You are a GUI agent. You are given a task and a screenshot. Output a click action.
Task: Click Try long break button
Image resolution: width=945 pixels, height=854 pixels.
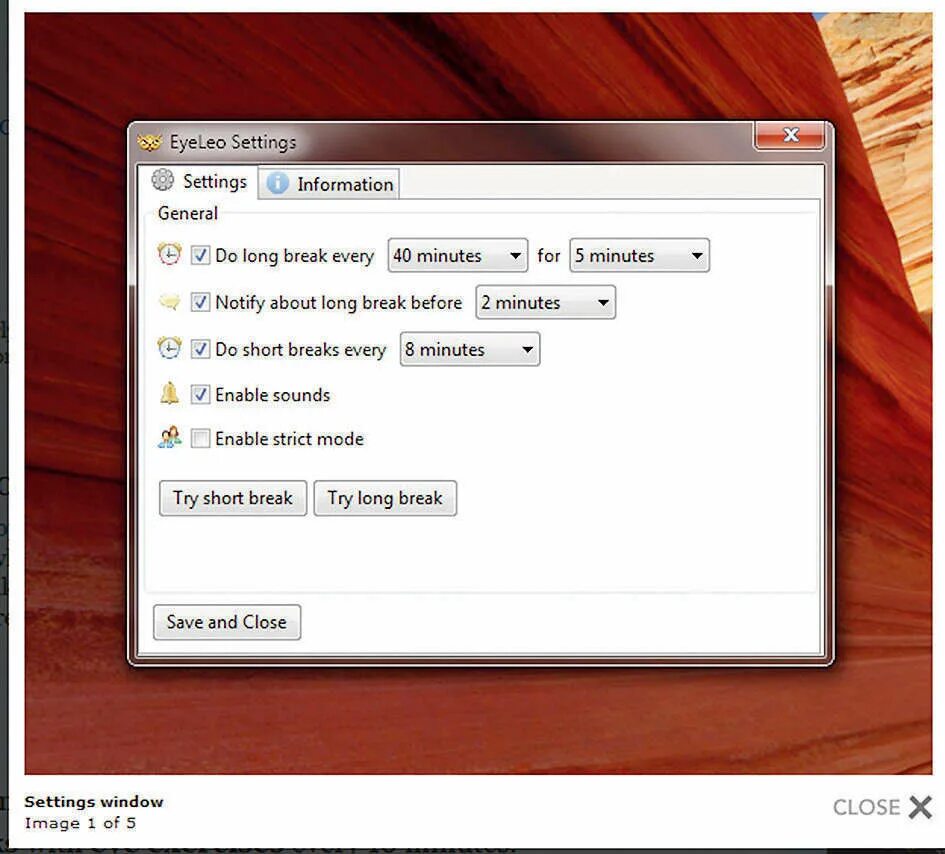click(385, 498)
